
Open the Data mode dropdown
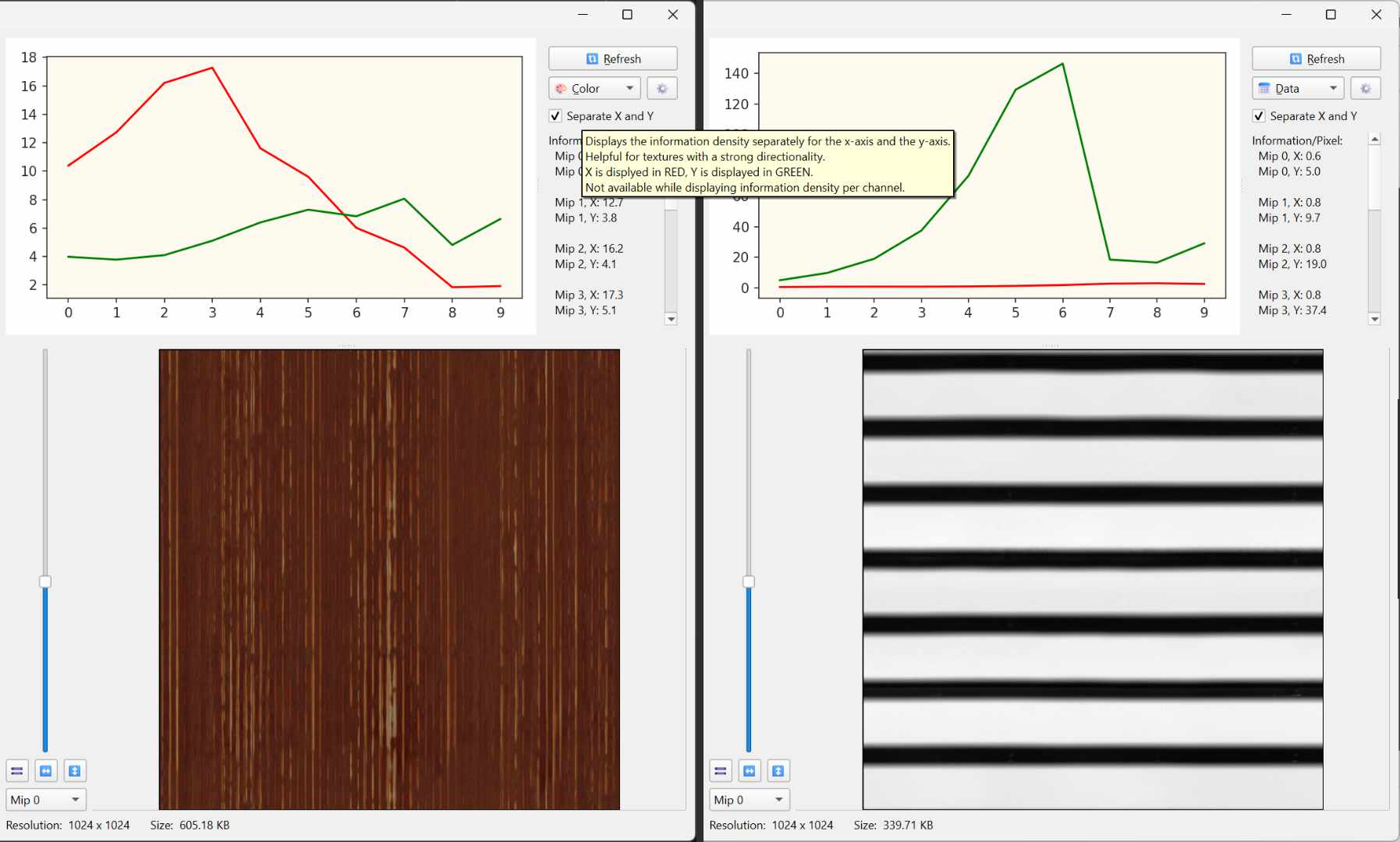click(x=1298, y=89)
